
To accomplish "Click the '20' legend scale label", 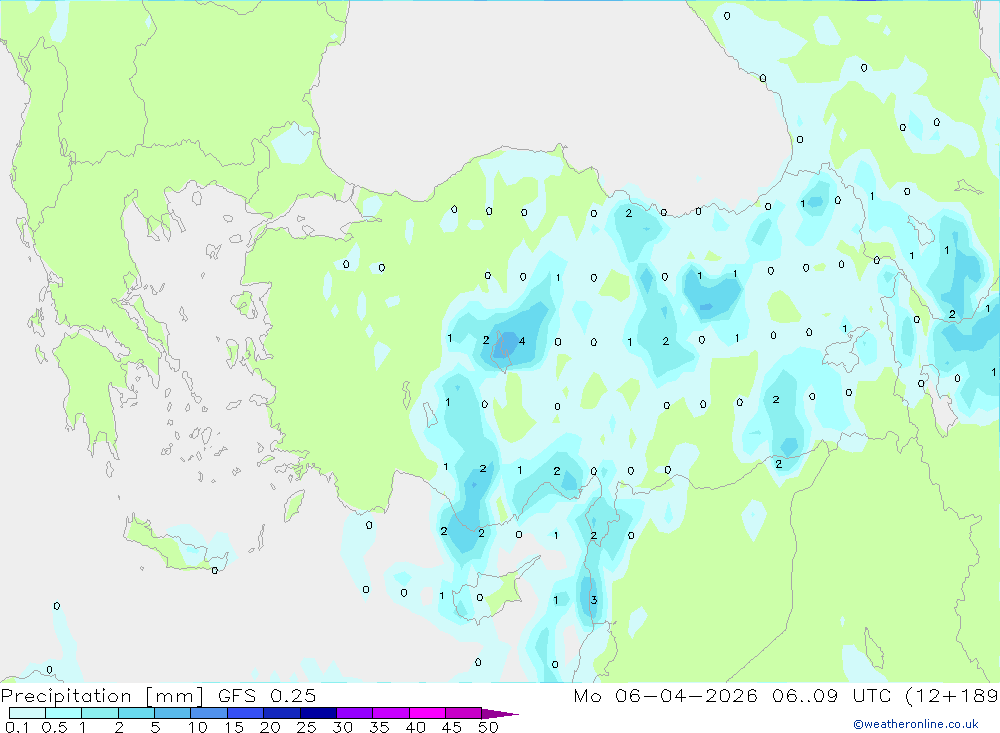I will 270,727.
